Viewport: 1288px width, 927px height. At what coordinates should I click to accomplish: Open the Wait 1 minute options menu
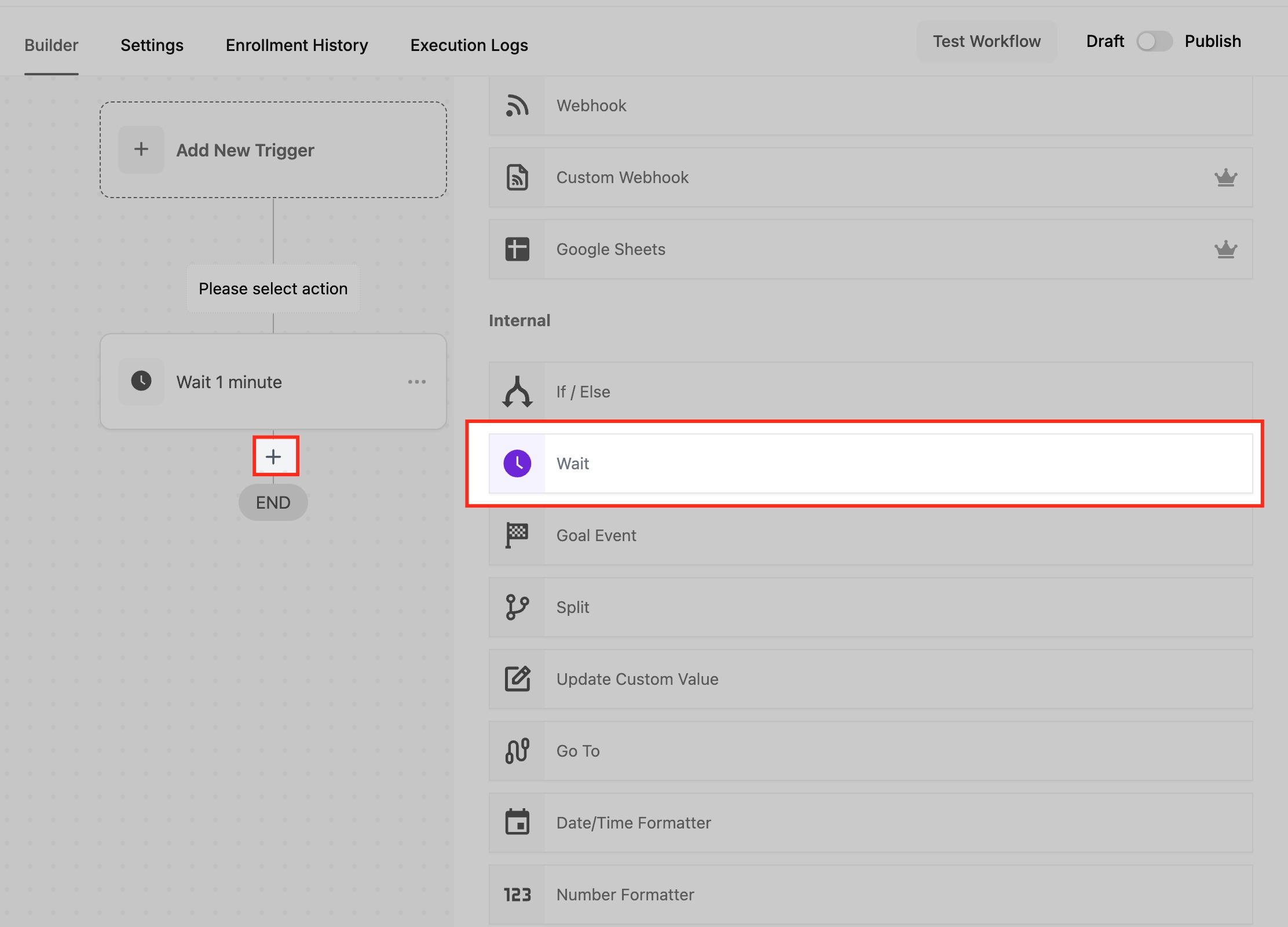click(416, 382)
